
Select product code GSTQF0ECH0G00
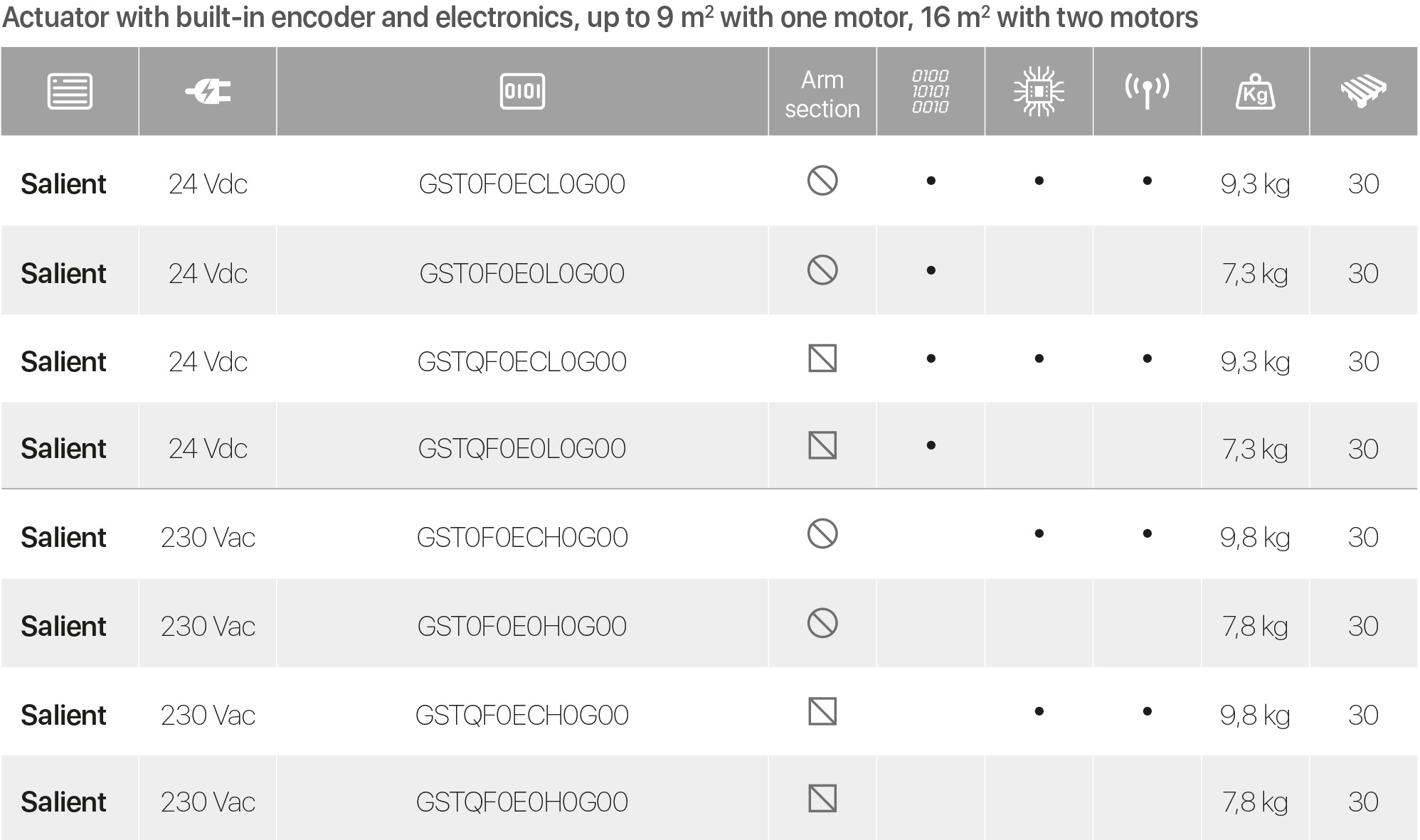click(x=522, y=716)
